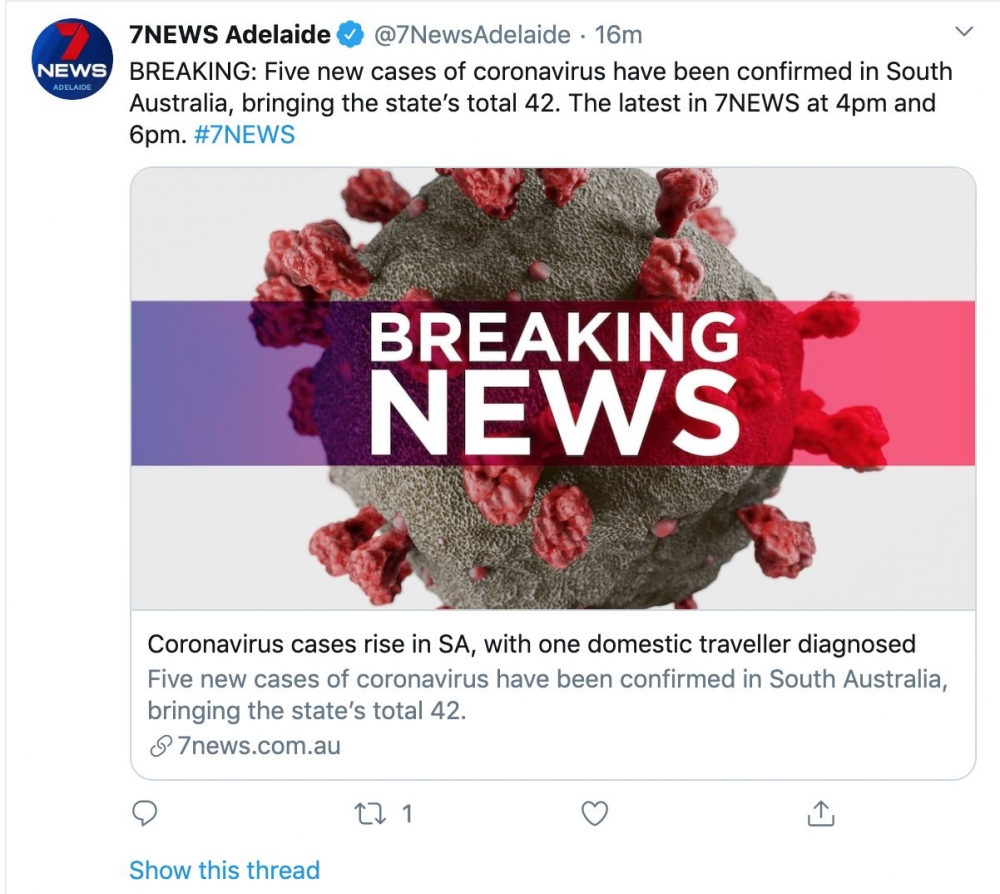Click the 7NEWS Adelaide profile avatar
The image size is (1000, 894).
(x=70, y=60)
